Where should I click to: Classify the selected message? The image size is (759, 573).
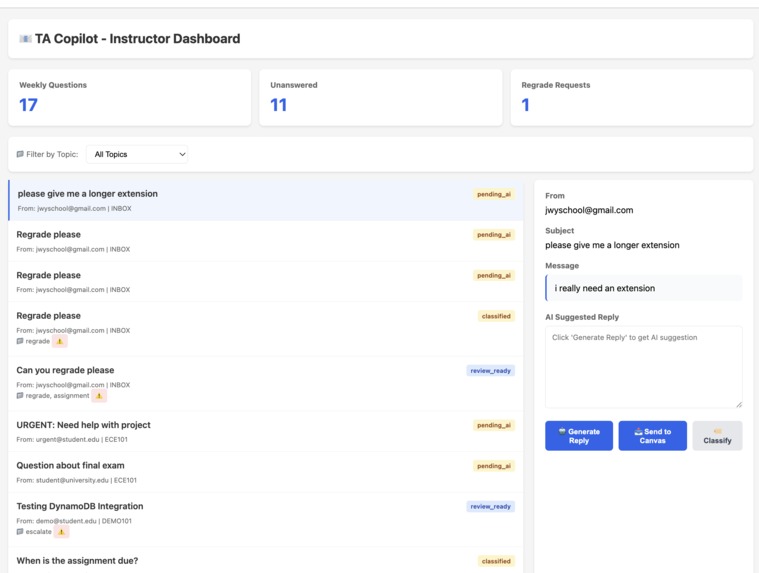(x=717, y=436)
